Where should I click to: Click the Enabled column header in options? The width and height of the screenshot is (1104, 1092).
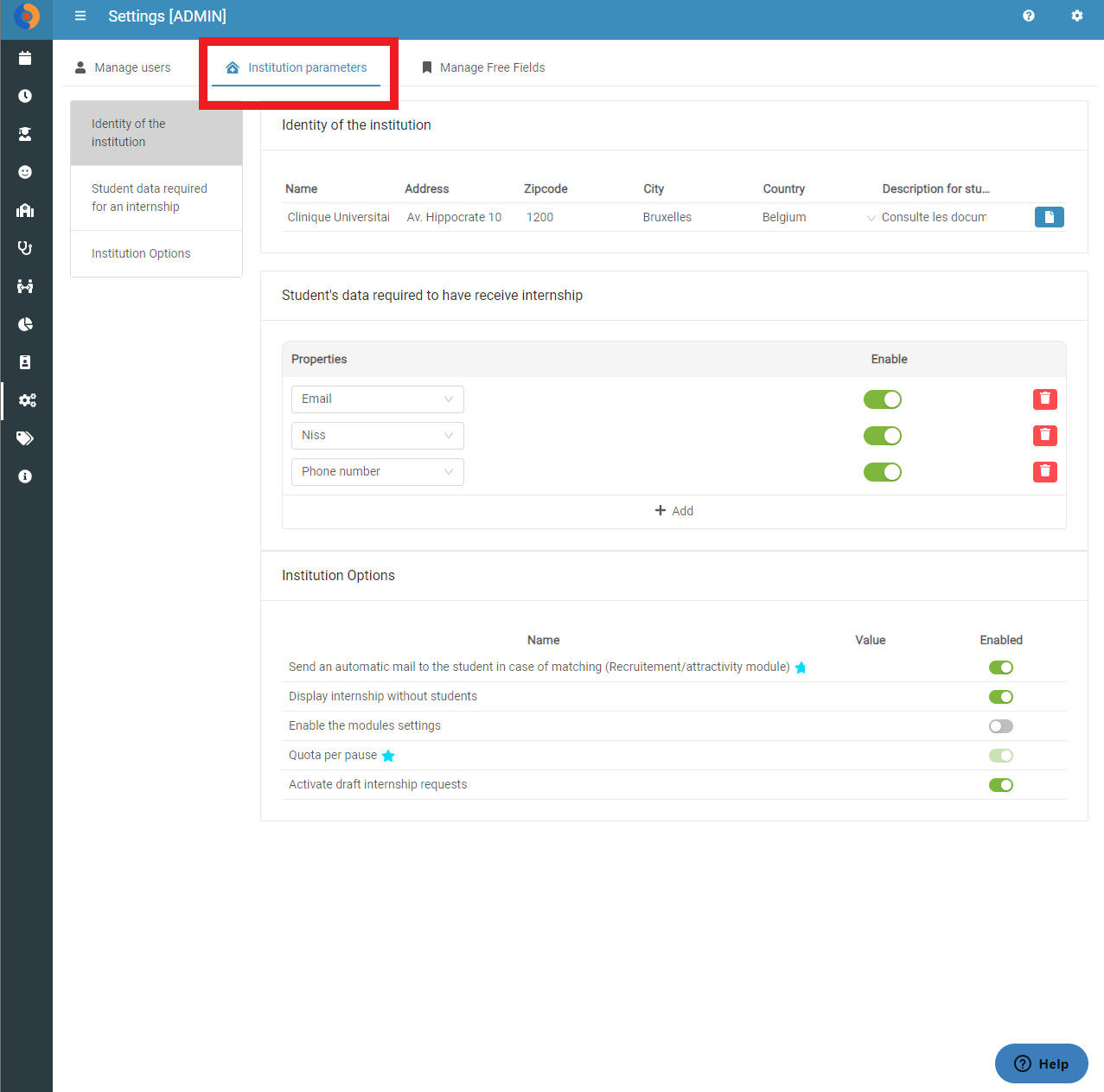(1001, 640)
